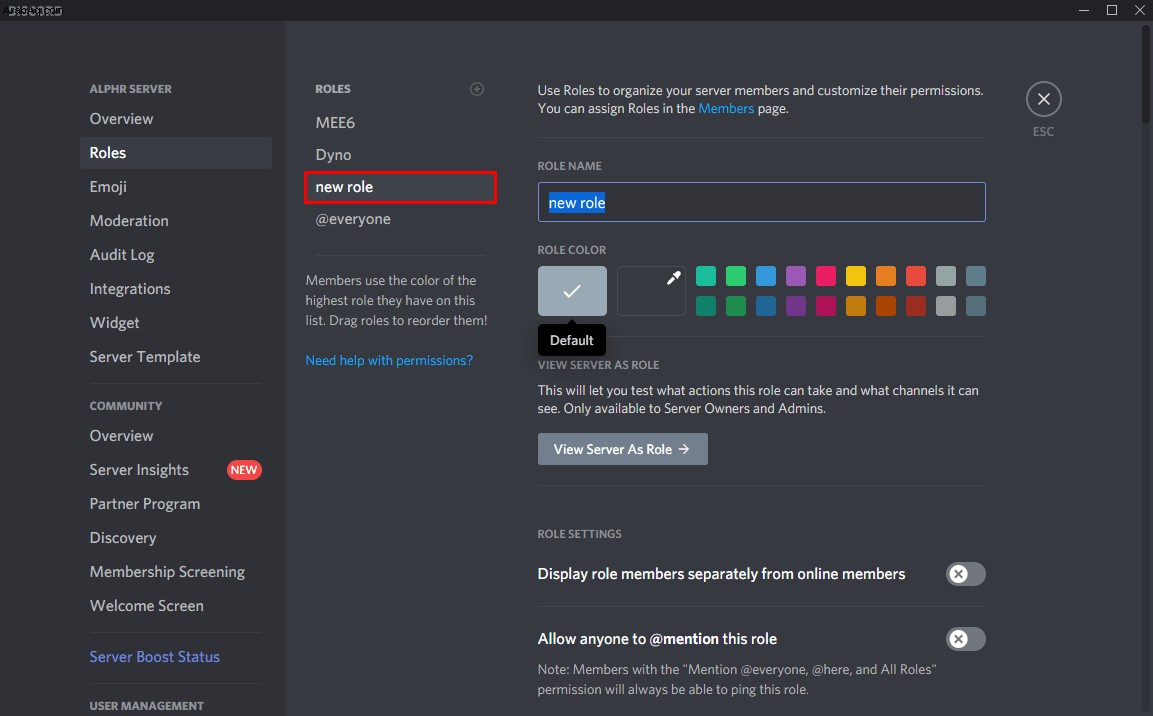Click the add role plus icon
The image size is (1153, 716).
(476, 89)
